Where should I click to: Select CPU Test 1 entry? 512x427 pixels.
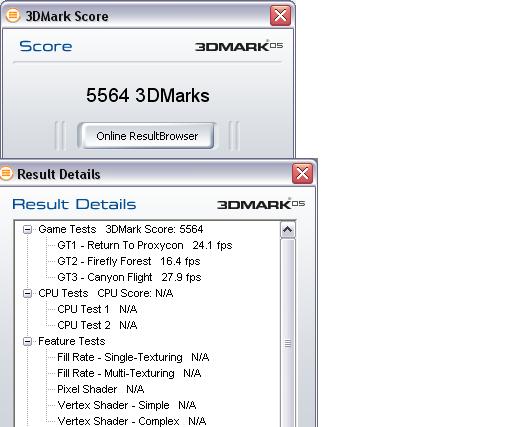click(97, 309)
